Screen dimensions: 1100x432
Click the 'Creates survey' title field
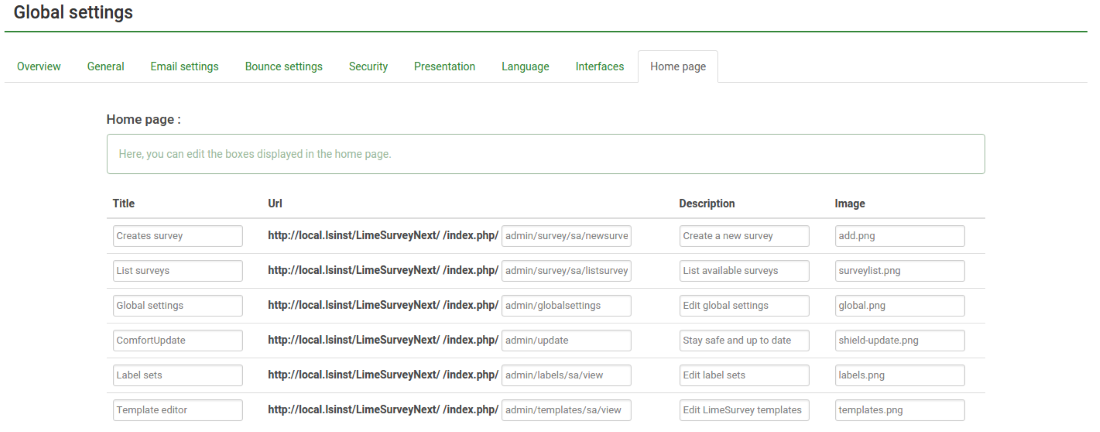pyautogui.click(x=177, y=236)
